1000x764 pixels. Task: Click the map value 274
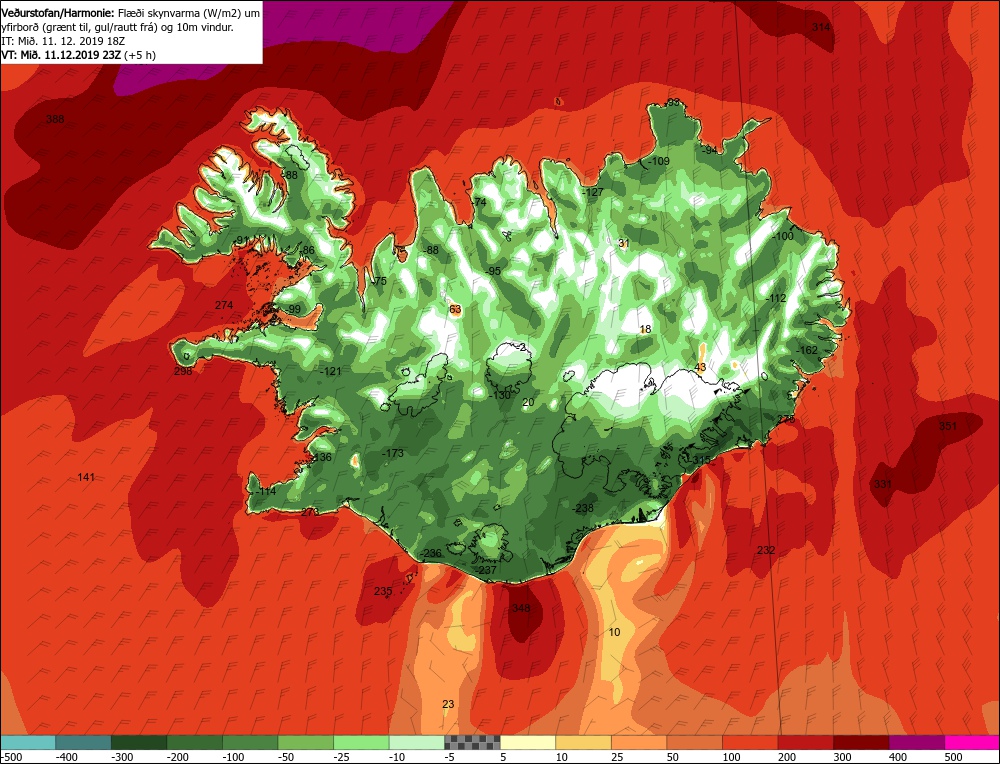[224, 305]
